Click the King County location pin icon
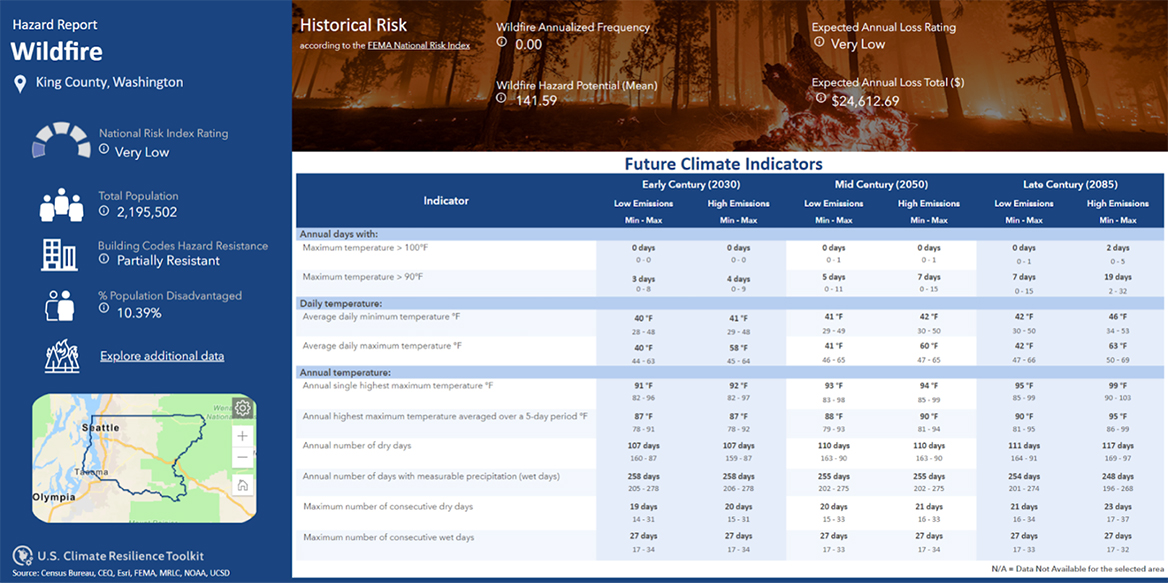 (x=19, y=84)
